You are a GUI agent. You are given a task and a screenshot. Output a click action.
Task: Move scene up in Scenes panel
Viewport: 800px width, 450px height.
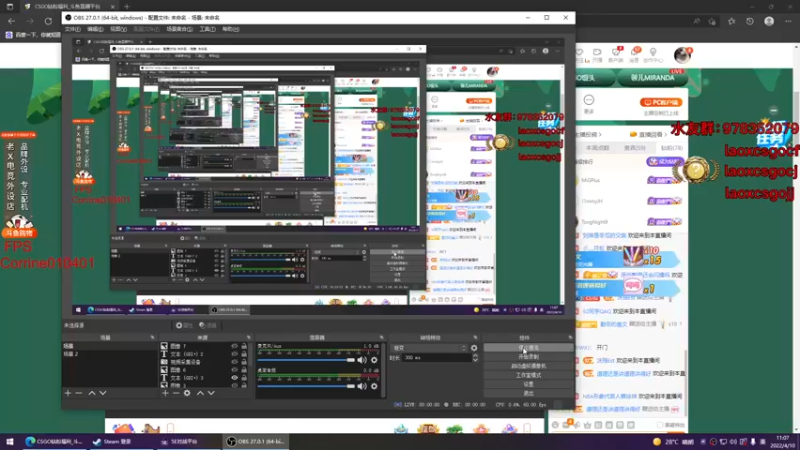(92, 393)
